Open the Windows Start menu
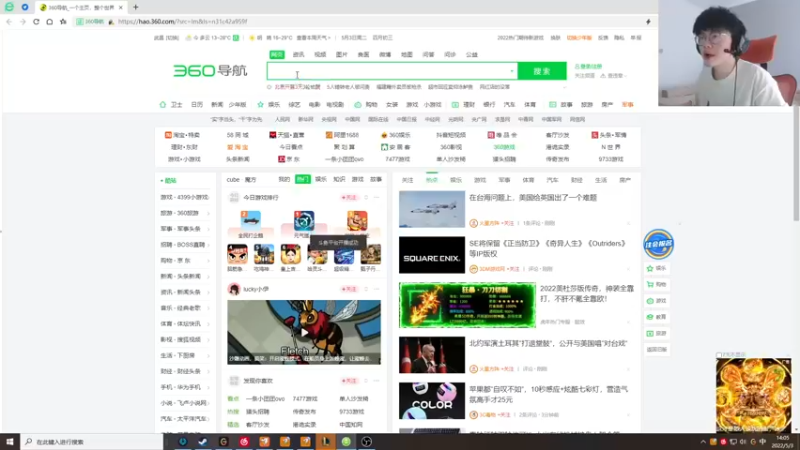Screen dimensions: 800x450 pyautogui.click(x=10, y=442)
